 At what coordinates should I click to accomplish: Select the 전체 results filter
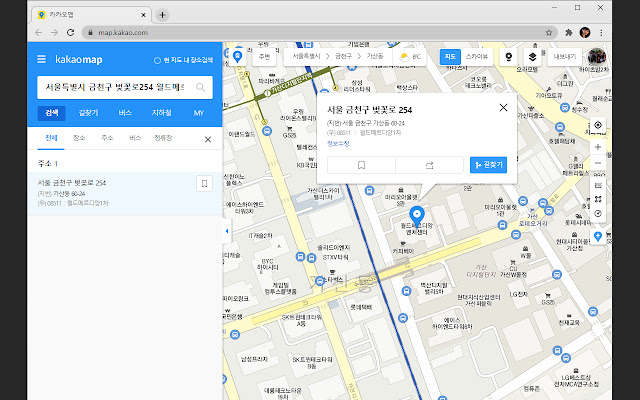pos(51,138)
